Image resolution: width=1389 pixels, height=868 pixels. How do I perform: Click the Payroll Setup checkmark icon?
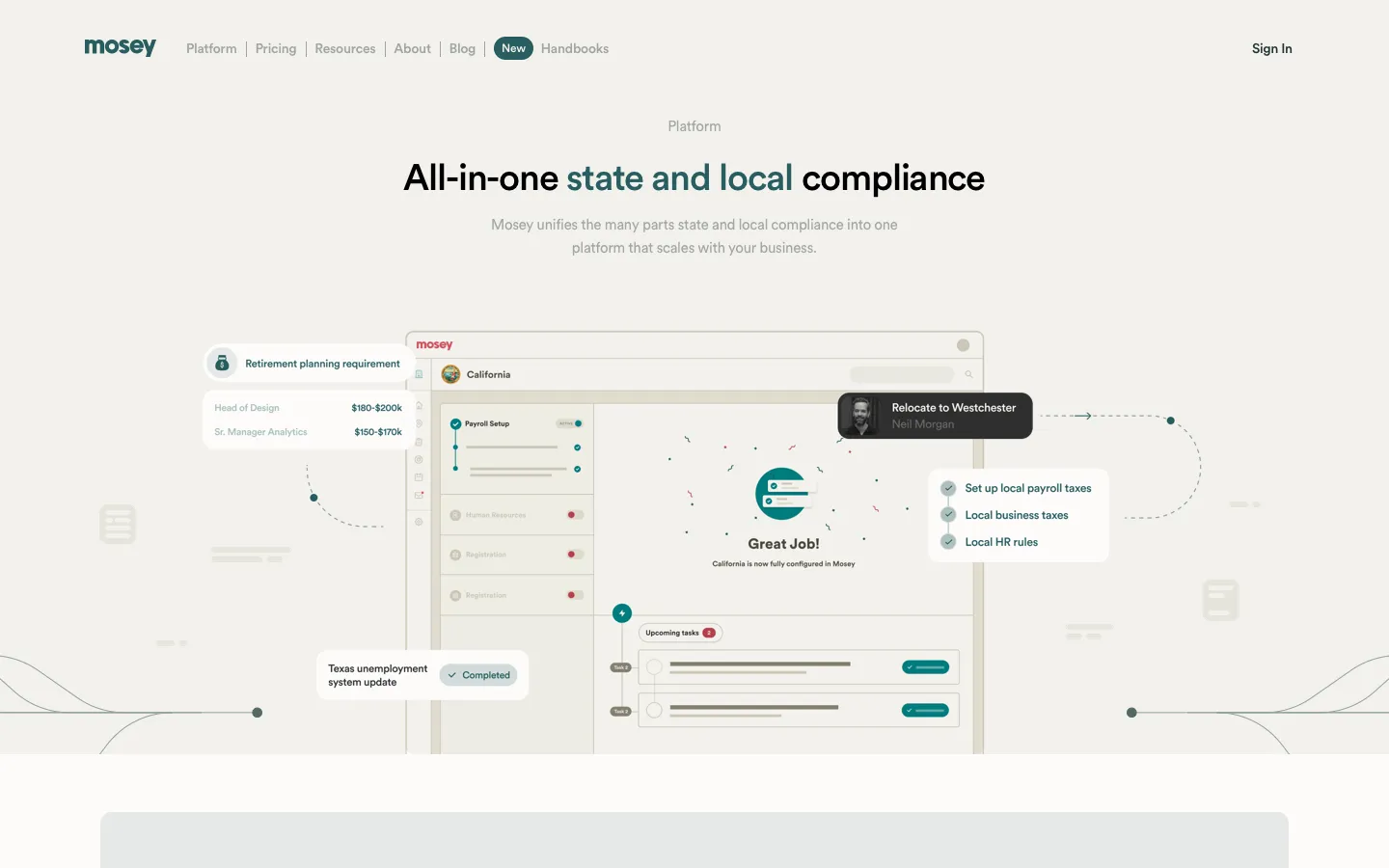[x=455, y=423]
